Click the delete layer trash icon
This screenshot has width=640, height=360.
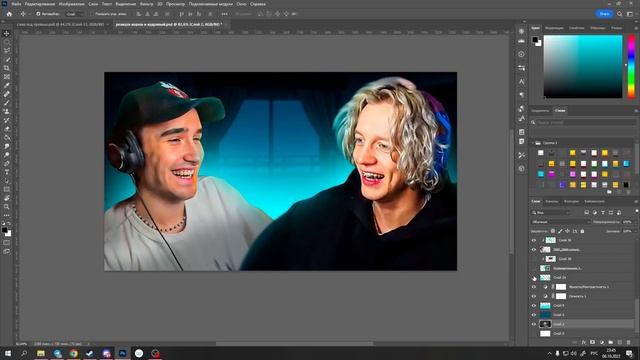point(628,342)
